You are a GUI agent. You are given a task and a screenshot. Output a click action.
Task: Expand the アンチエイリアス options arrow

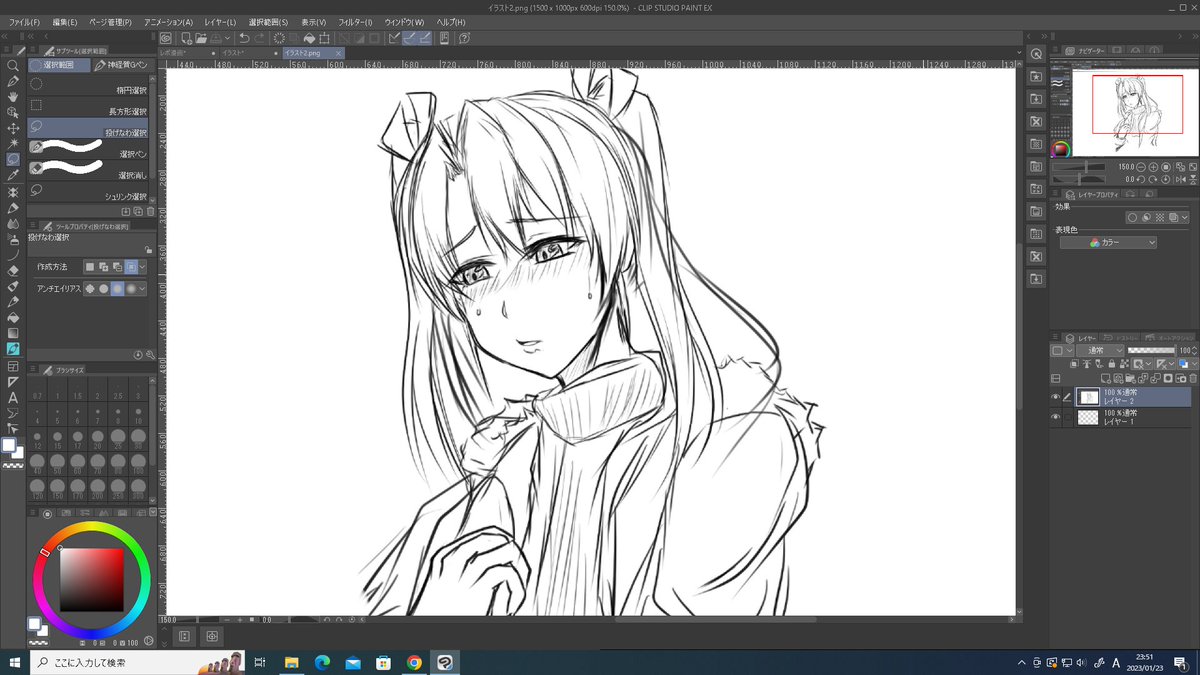coord(142,288)
